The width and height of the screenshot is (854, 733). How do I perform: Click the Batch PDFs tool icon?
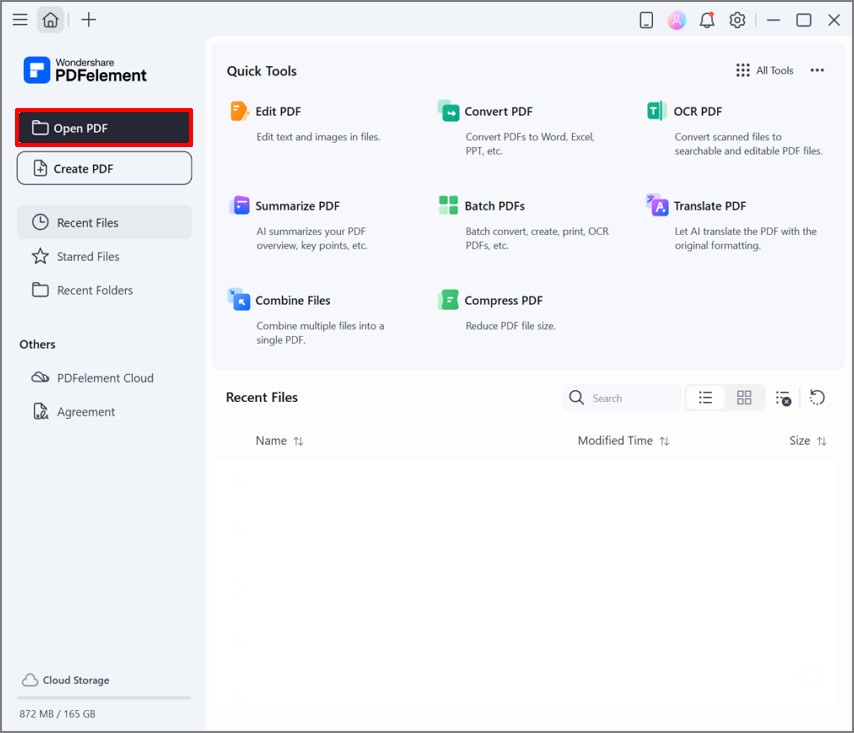click(448, 205)
